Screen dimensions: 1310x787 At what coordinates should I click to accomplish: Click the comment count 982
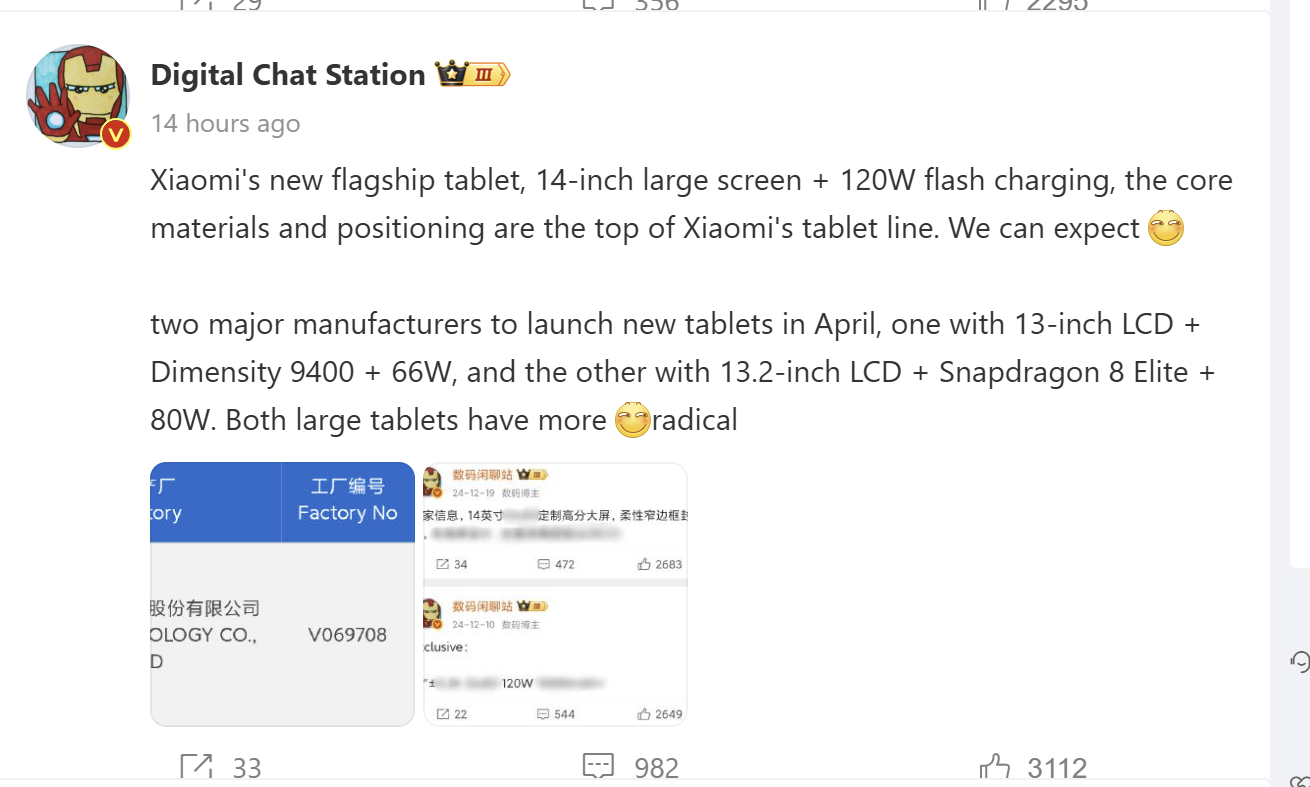[x=657, y=768]
